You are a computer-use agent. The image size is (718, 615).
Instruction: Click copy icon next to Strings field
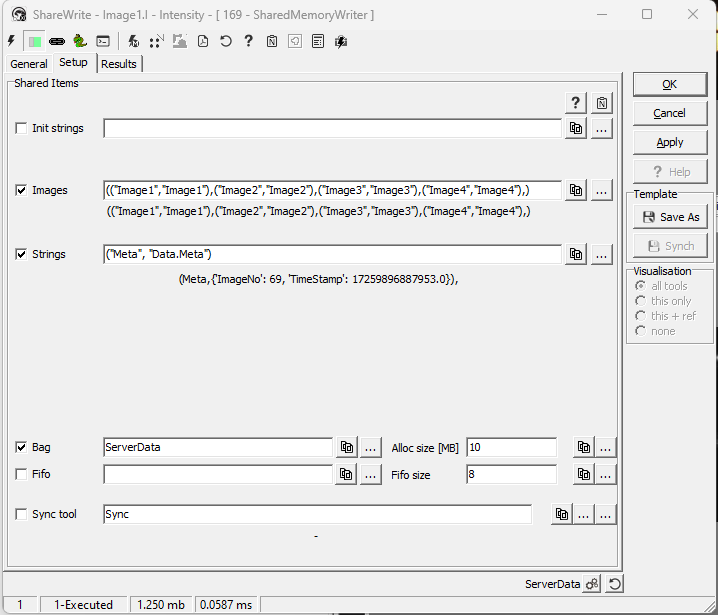pyautogui.click(x=576, y=254)
